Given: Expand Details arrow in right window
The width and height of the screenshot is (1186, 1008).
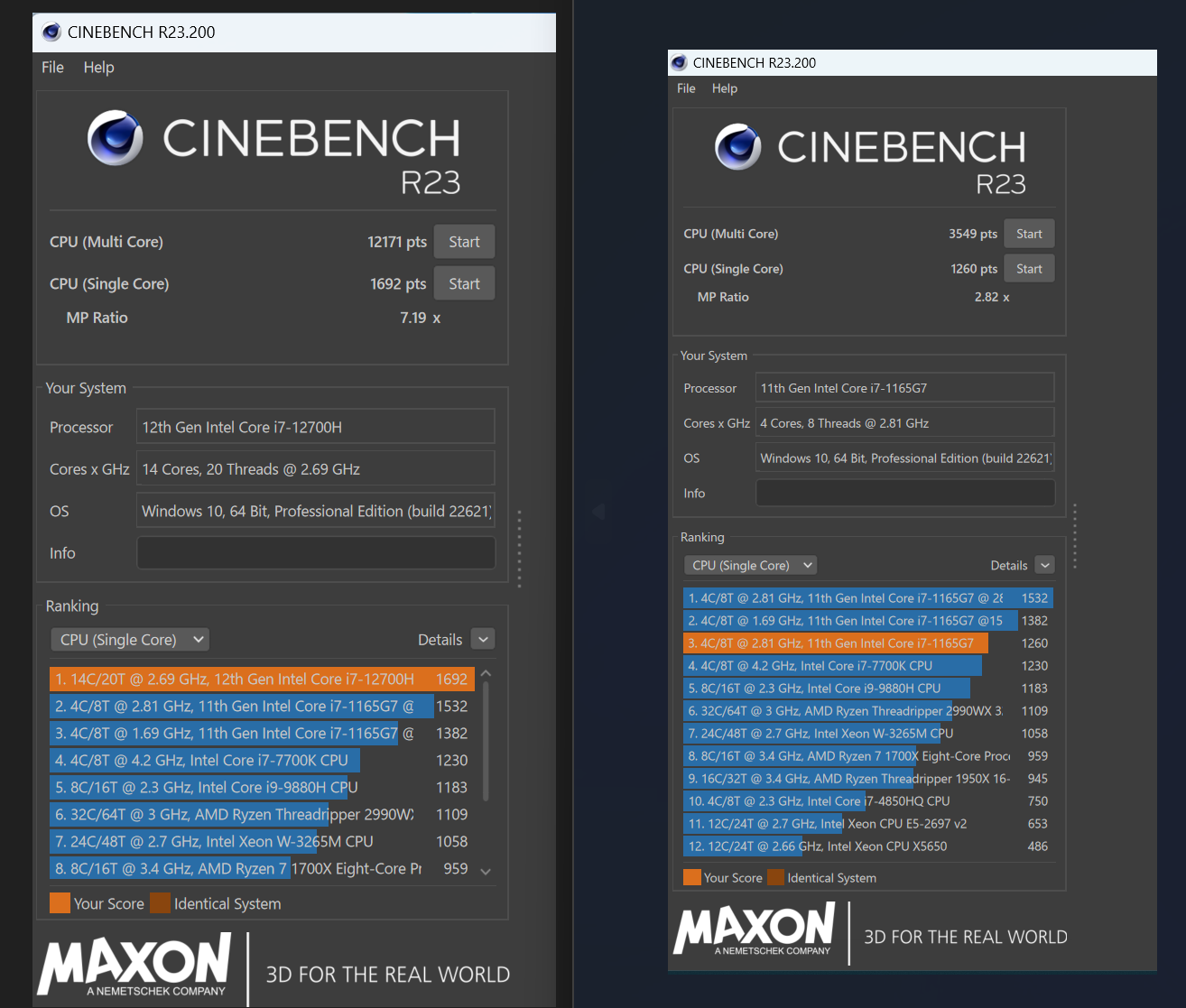Looking at the screenshot, I should [x=1044, y=565].
